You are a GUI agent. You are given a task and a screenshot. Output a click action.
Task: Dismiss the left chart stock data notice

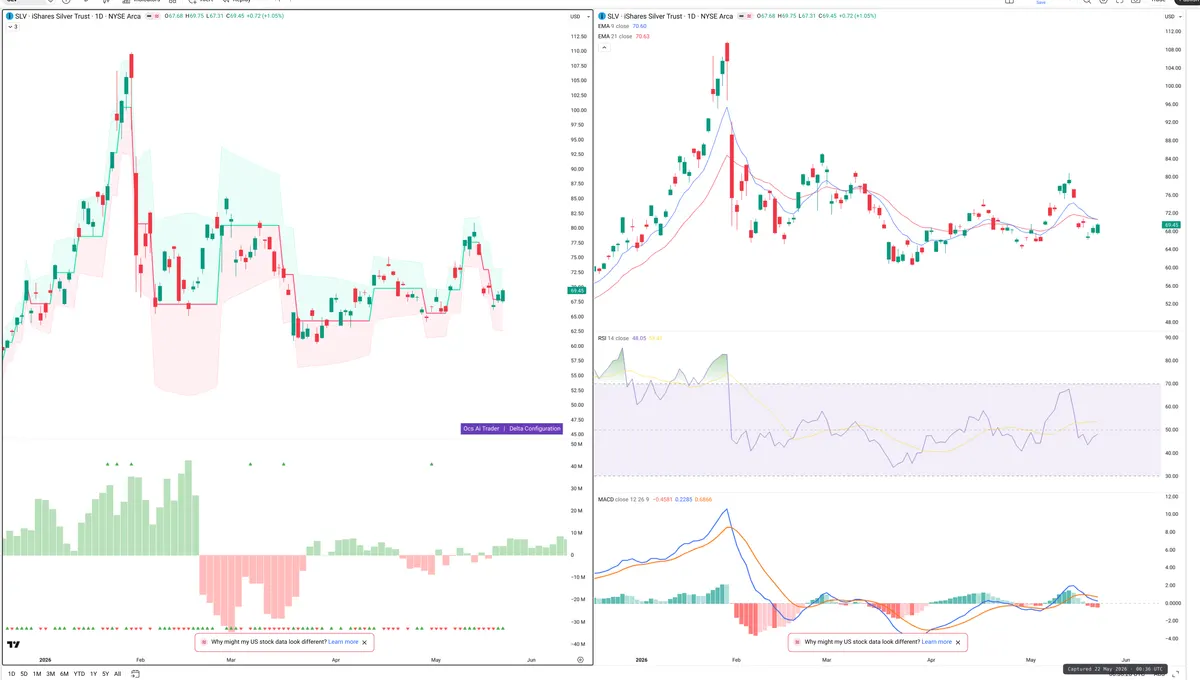[365, 642]
